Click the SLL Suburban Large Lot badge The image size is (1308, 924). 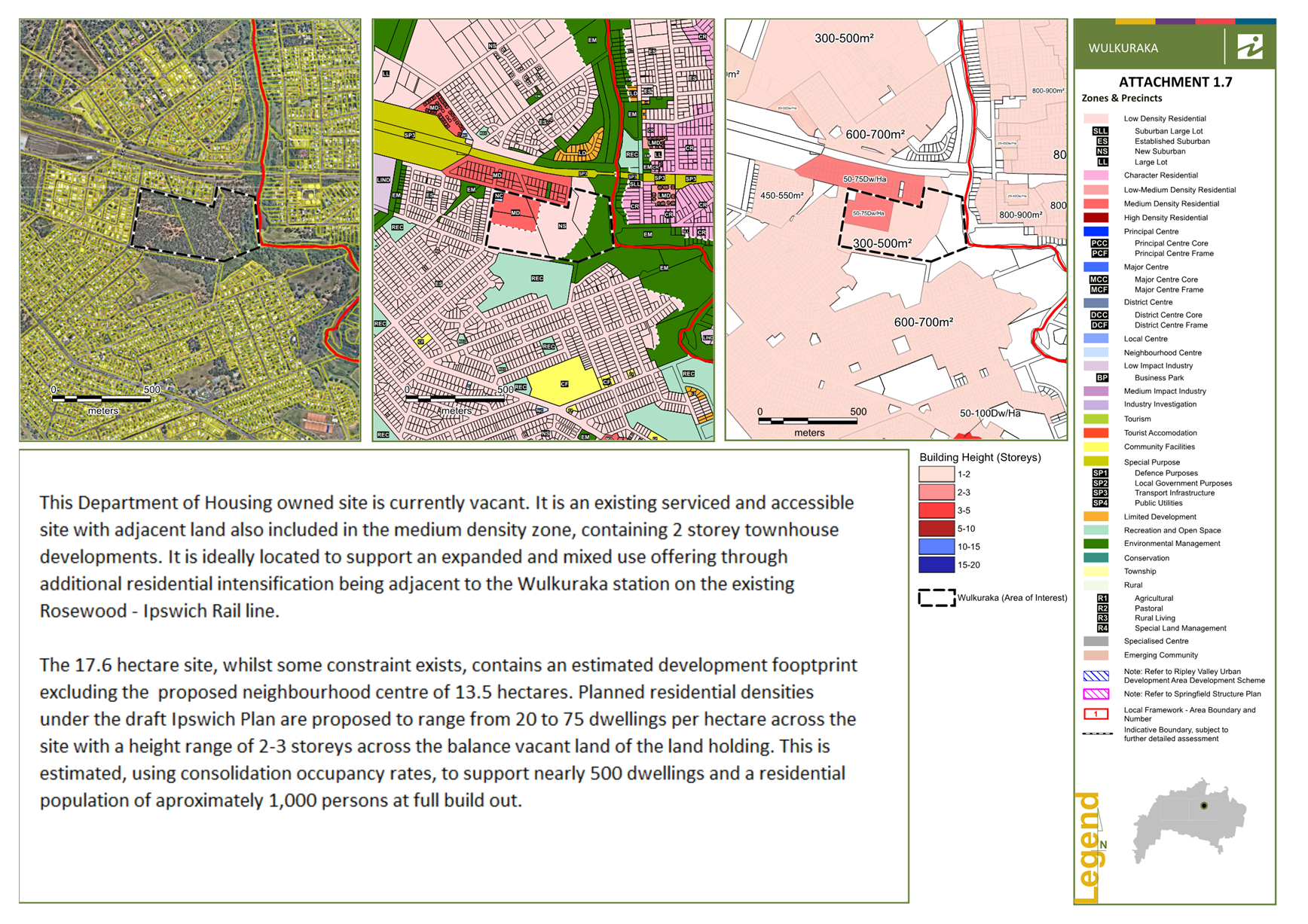(1101, 131)
